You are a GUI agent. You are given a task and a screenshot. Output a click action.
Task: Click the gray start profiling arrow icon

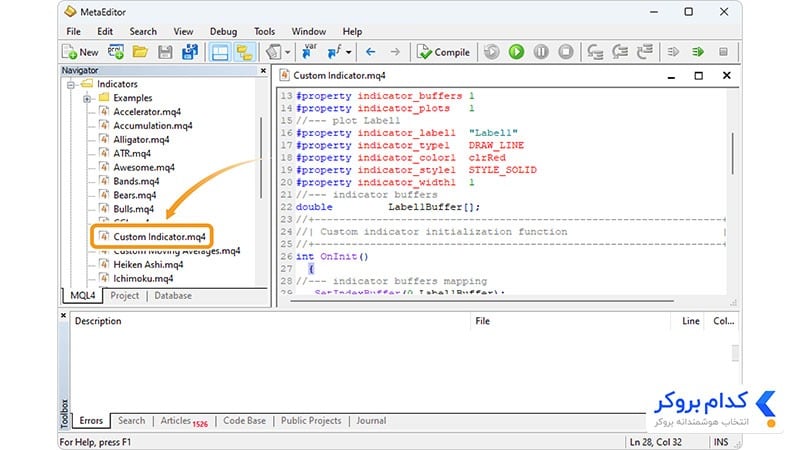673,52
